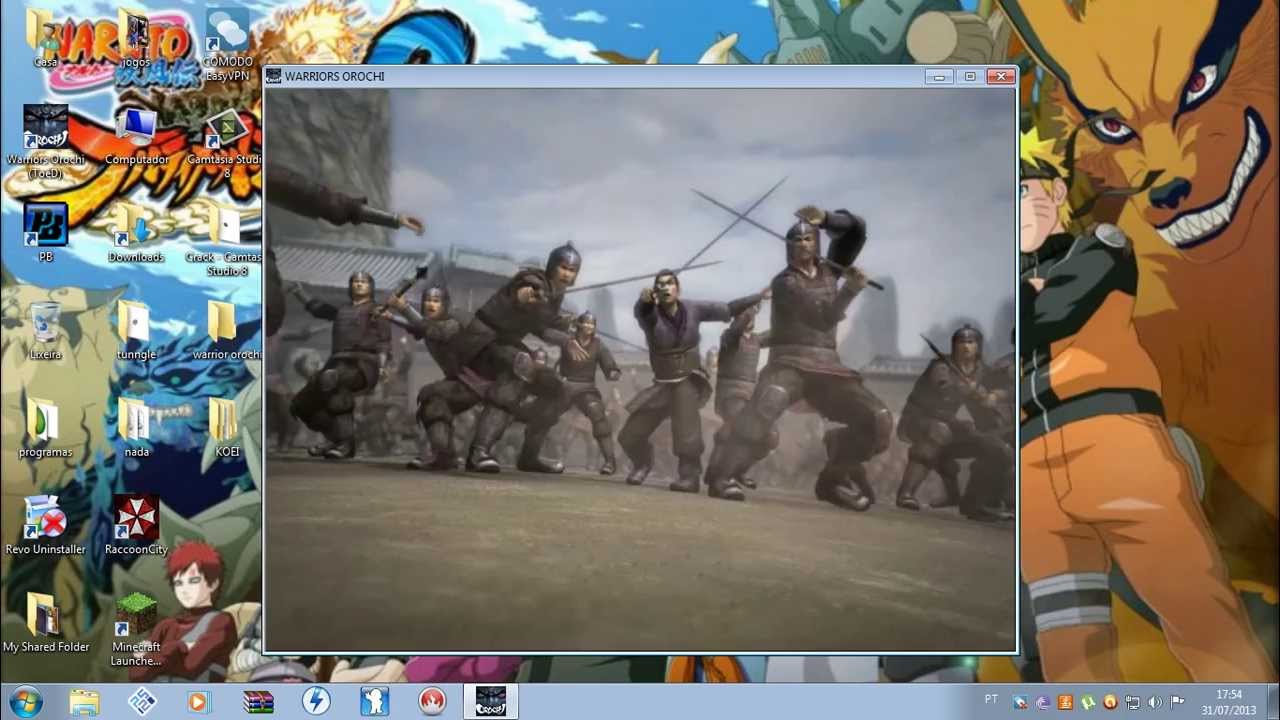Launch COMODO EasyVPN shortcut
This screenshot has height=720, width=1280.
pyautogui.click(x=227, y=45)
